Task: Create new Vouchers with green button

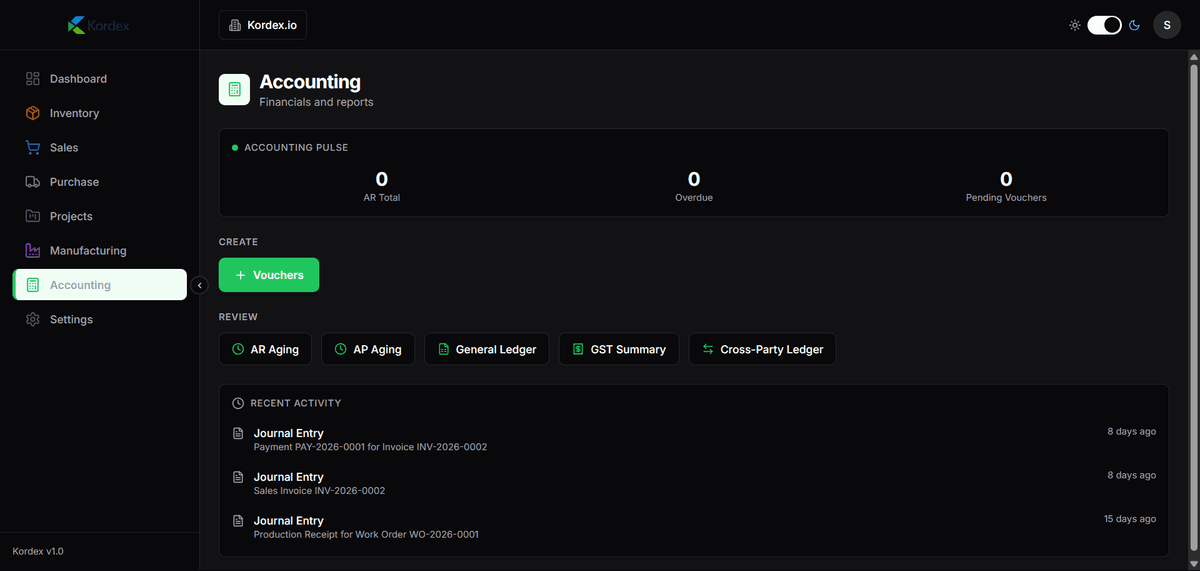Action: [x=269, y=275]
